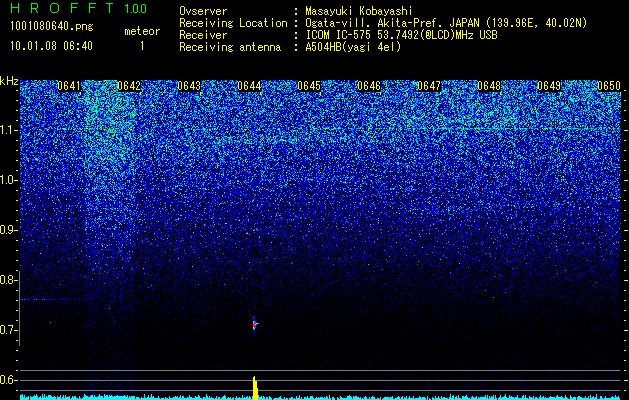
Task: Click the meteor count value 1
Action: pos(142,46)
